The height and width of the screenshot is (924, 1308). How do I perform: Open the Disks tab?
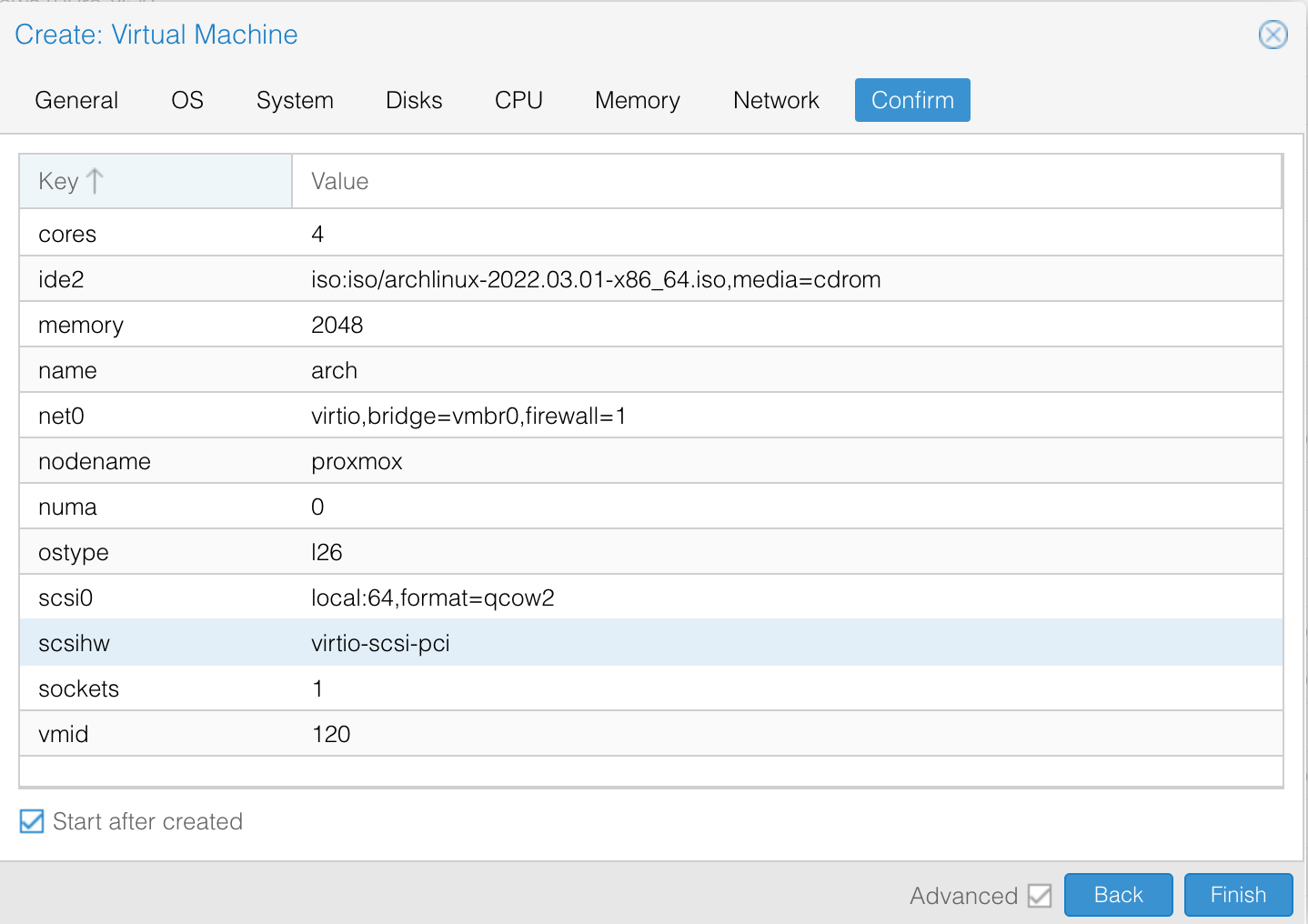(414, 100)
